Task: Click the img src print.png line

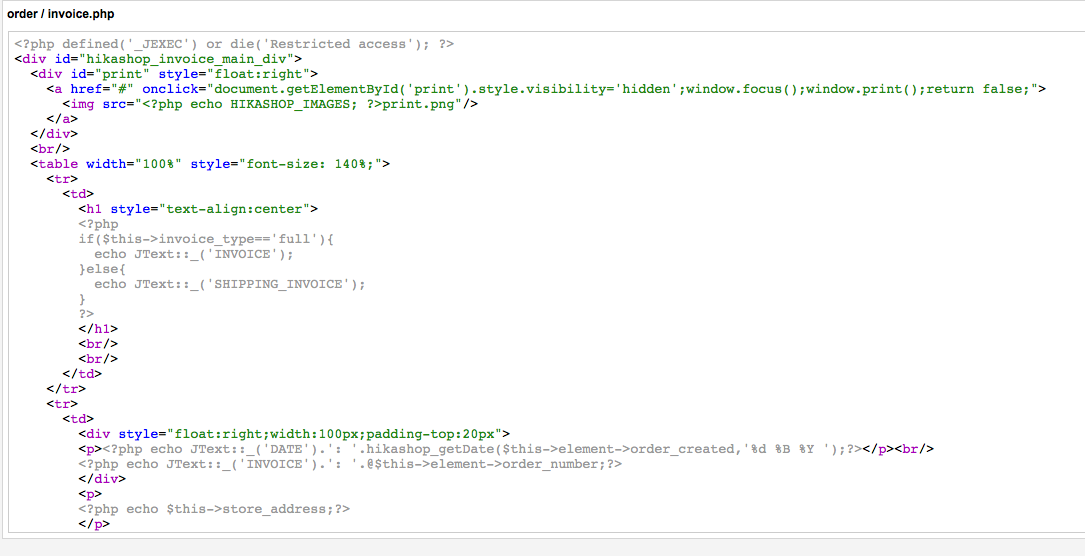Action: click(270, 104)
